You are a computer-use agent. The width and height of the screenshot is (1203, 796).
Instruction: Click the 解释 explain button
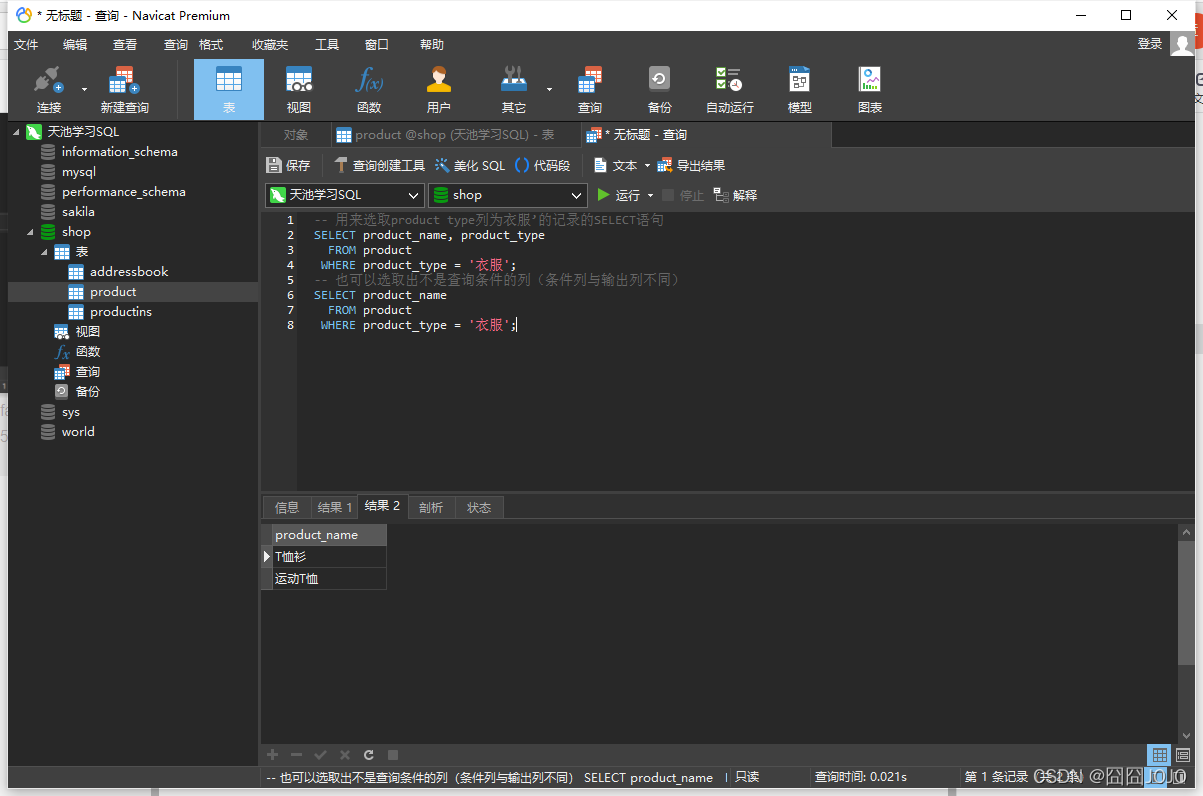735,195
